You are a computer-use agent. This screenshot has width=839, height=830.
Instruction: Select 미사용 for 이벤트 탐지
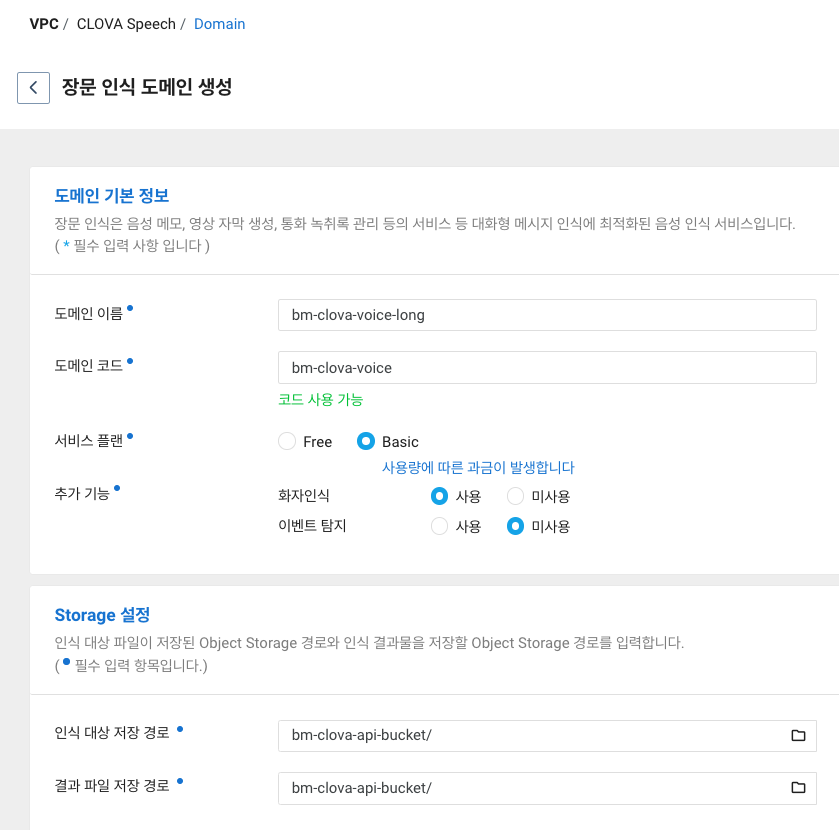(x=514, y=525)
